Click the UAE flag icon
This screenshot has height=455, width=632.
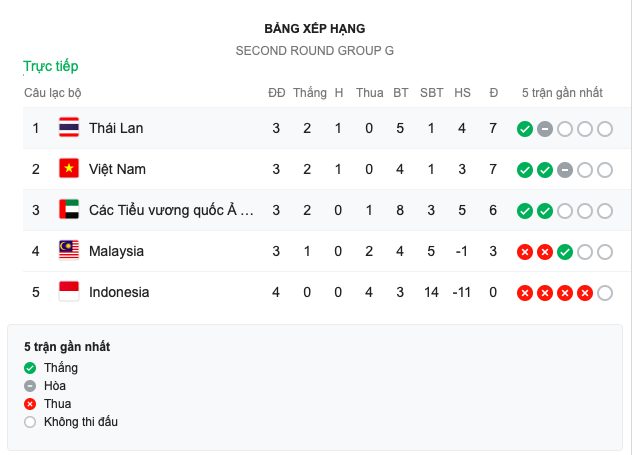click(x=69, y=210)
